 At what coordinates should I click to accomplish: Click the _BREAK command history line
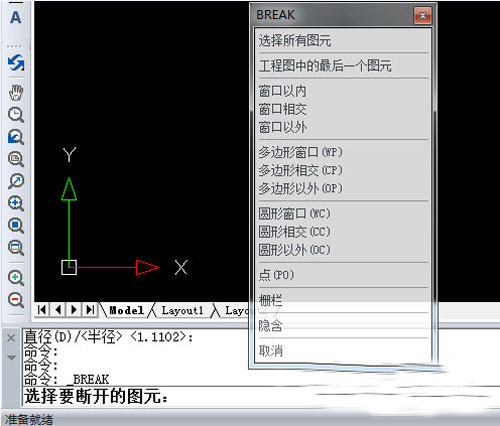[x=66, y=379]
